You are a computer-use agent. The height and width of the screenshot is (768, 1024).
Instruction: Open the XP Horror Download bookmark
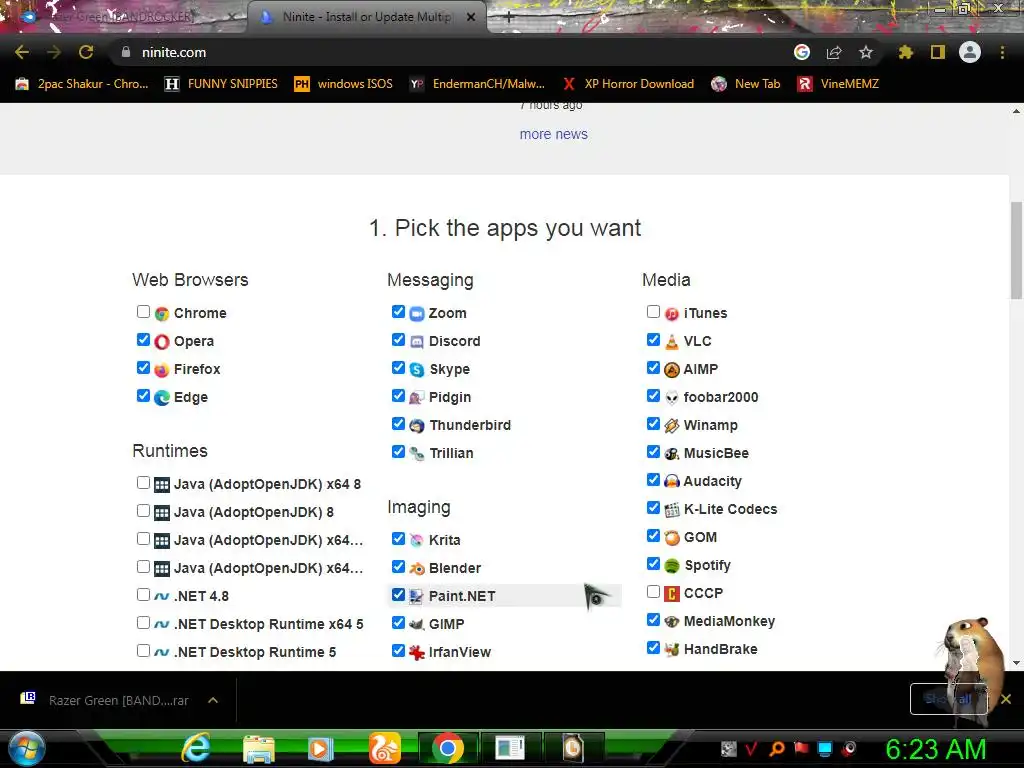tap(628, 84)
